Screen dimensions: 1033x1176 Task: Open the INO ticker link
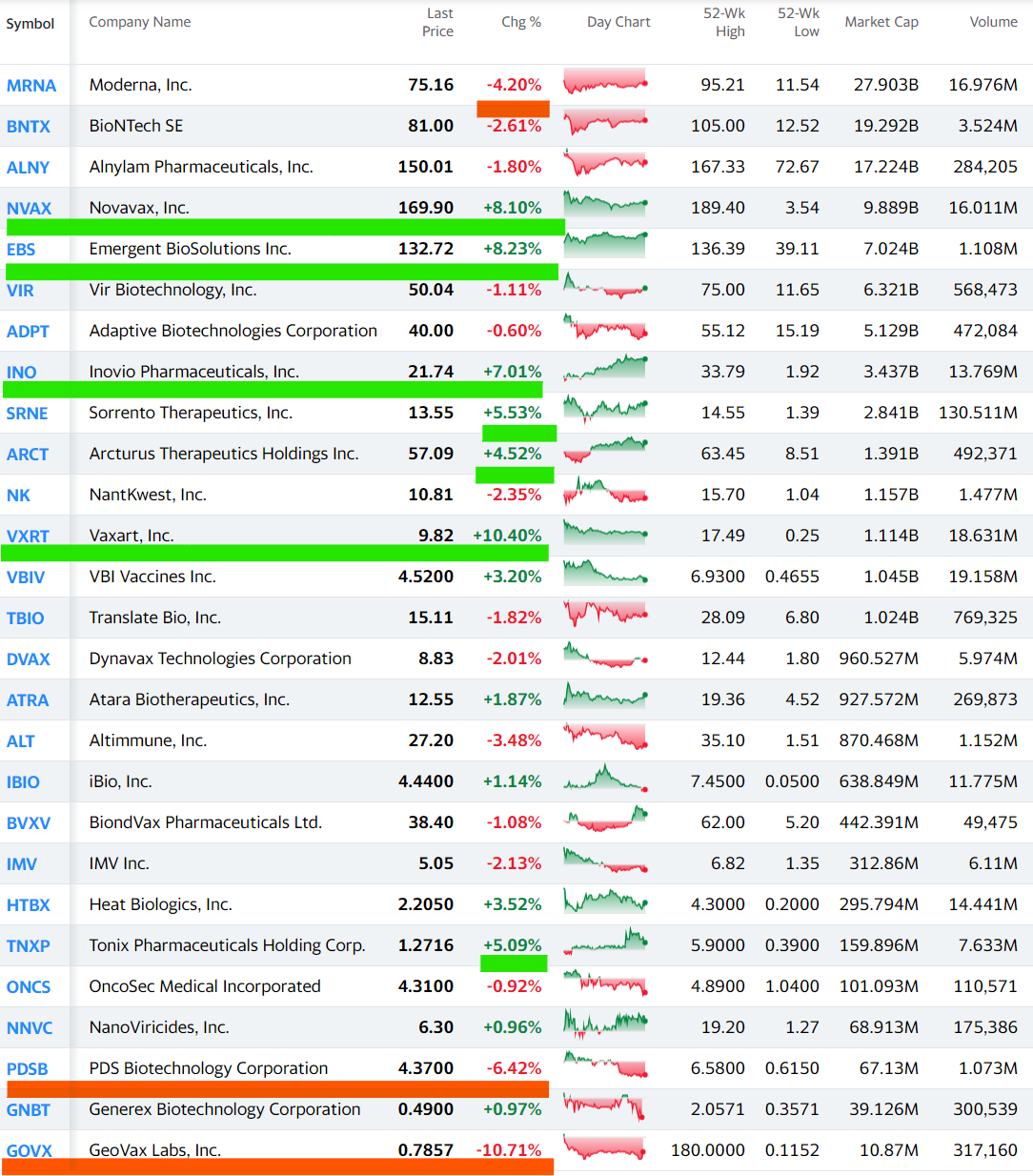pyautogui.click(x=21, y=373)
